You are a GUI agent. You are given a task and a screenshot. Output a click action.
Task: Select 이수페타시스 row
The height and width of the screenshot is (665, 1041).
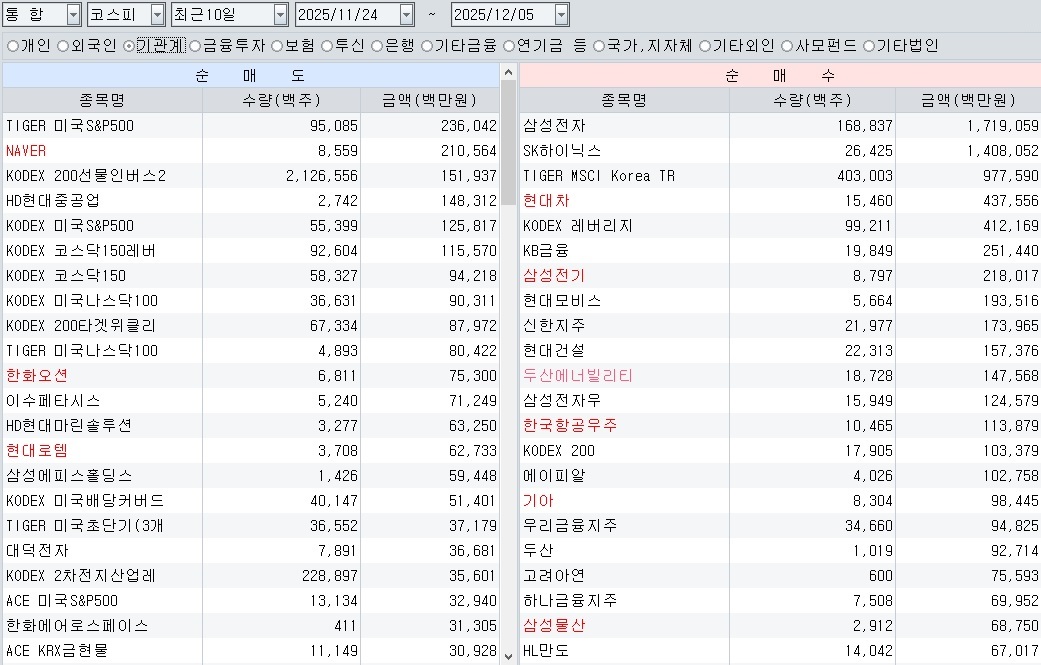click(x=251, y=401)
